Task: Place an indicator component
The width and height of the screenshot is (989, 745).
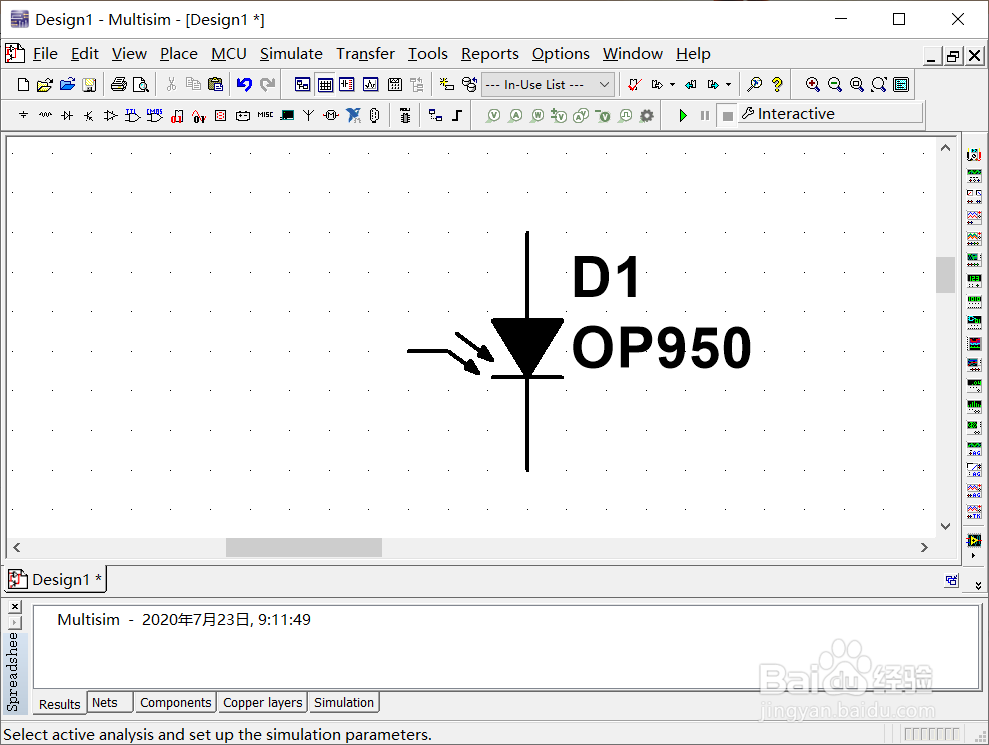Action: click(221, 115)
